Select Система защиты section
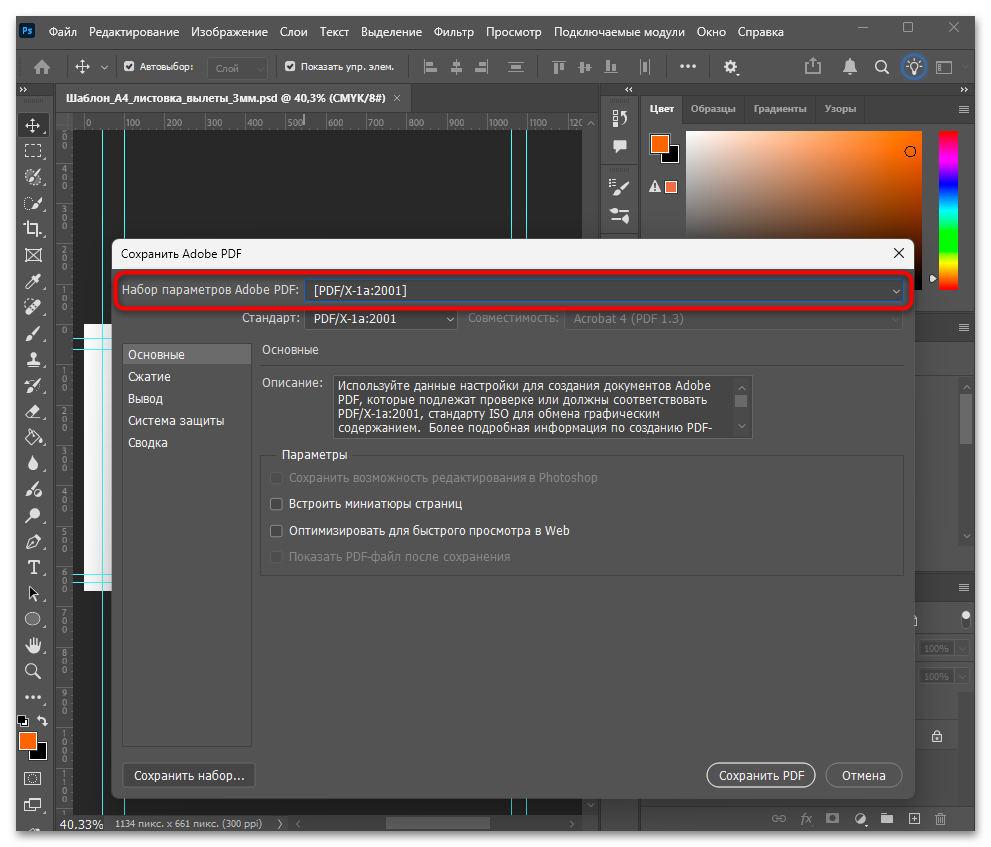The width and height of the screenshot is (991, 847). (x=187, y=421)
